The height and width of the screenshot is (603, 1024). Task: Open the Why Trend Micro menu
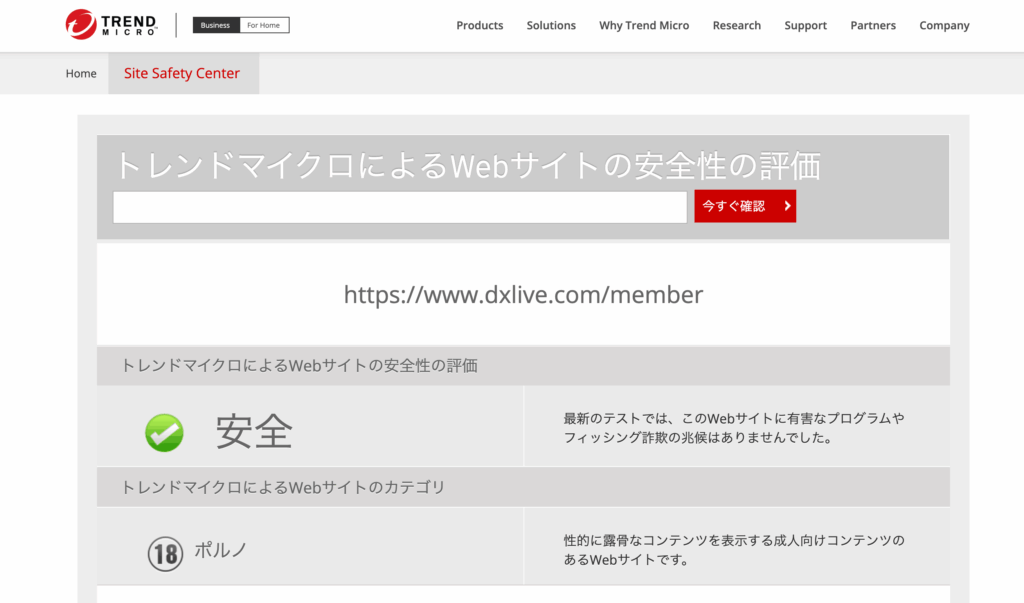click(644, 25)
